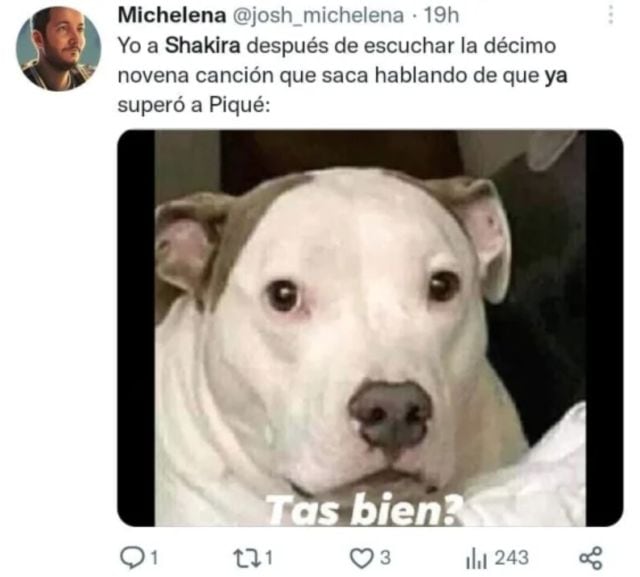Click the reply count number 1
Viewport: 640px width, 577px height.
(154, 558)
